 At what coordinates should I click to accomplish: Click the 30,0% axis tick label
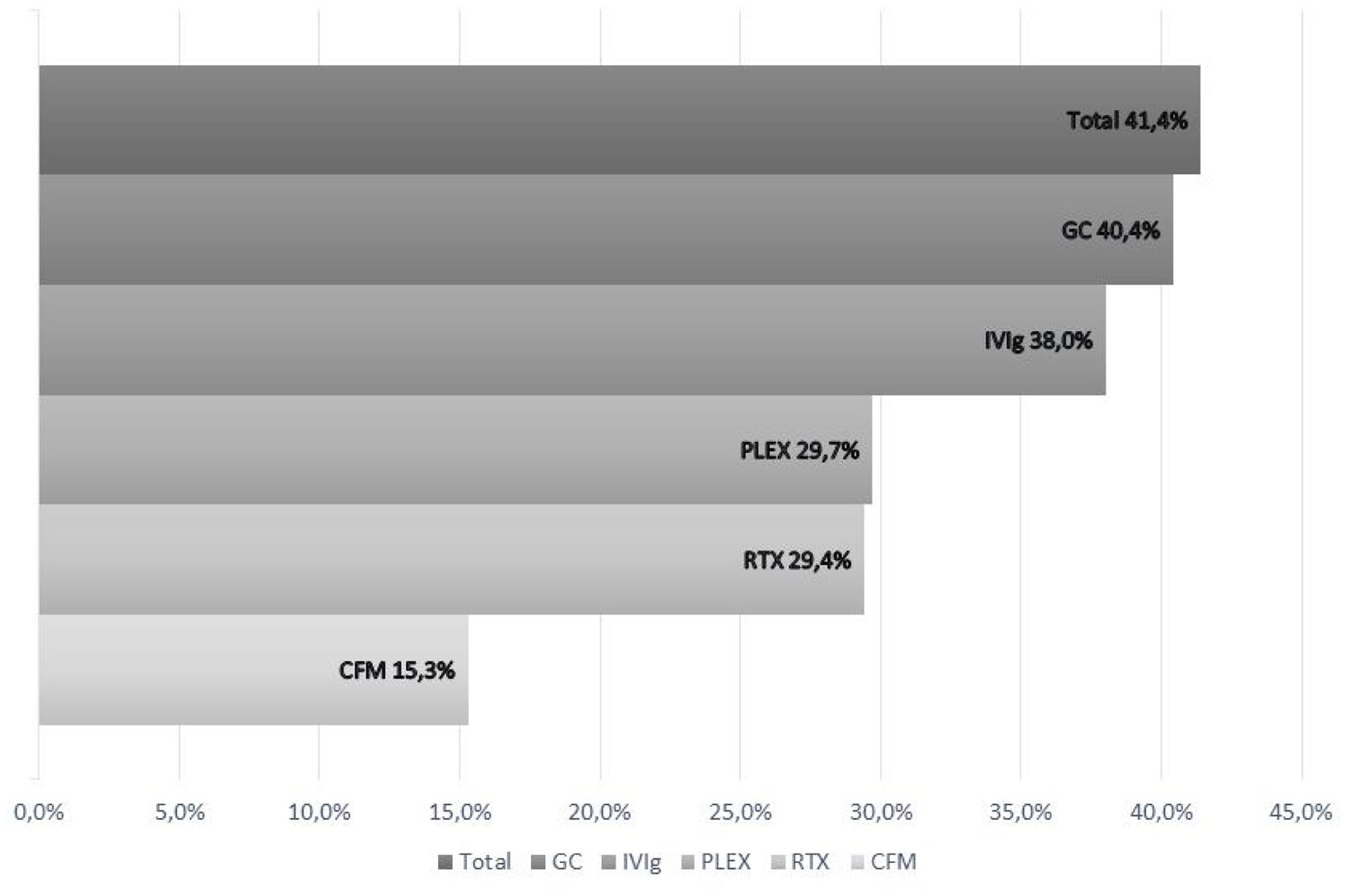pyautogui.click(x=881, y=812)
